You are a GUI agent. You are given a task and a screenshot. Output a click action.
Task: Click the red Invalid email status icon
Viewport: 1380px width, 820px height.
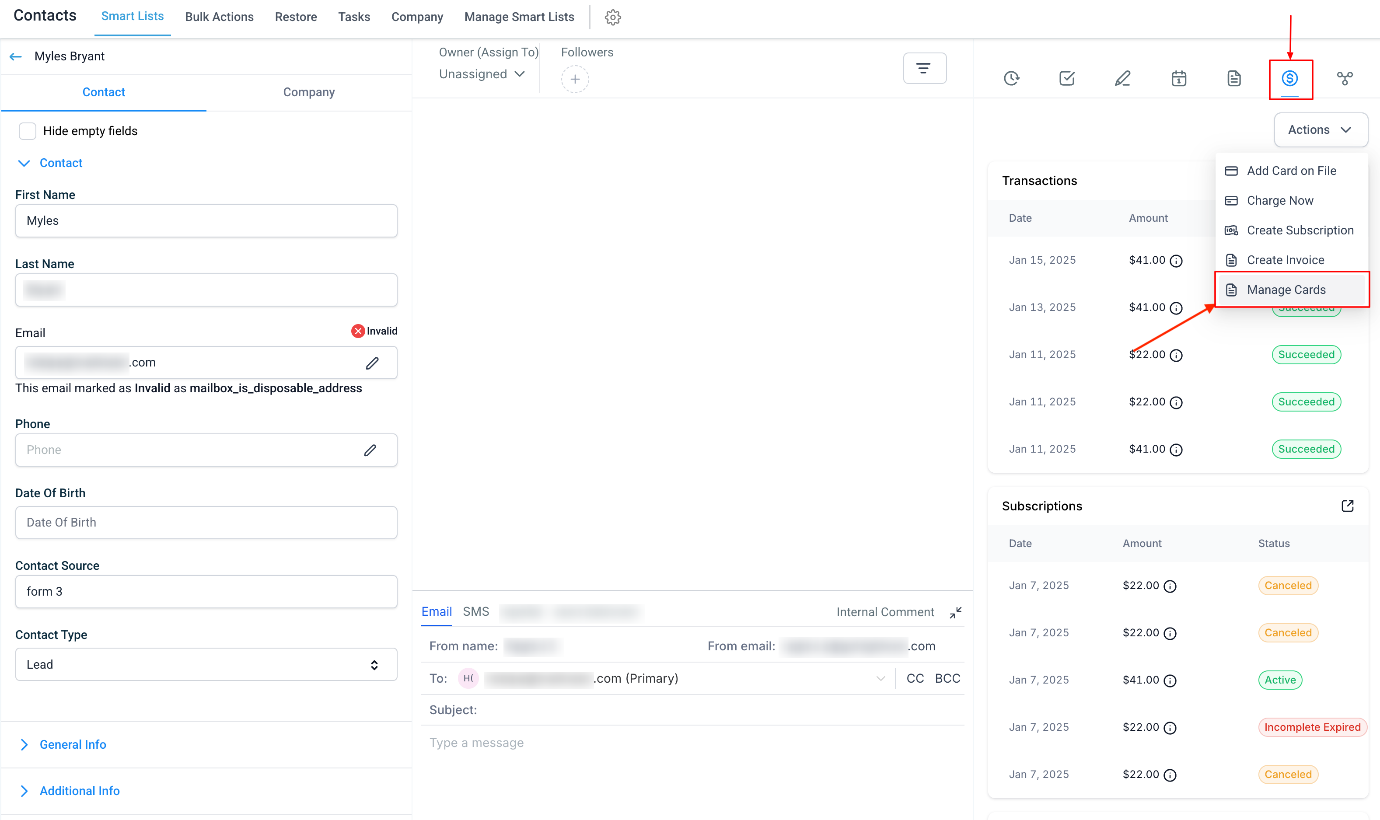(358, 331)
